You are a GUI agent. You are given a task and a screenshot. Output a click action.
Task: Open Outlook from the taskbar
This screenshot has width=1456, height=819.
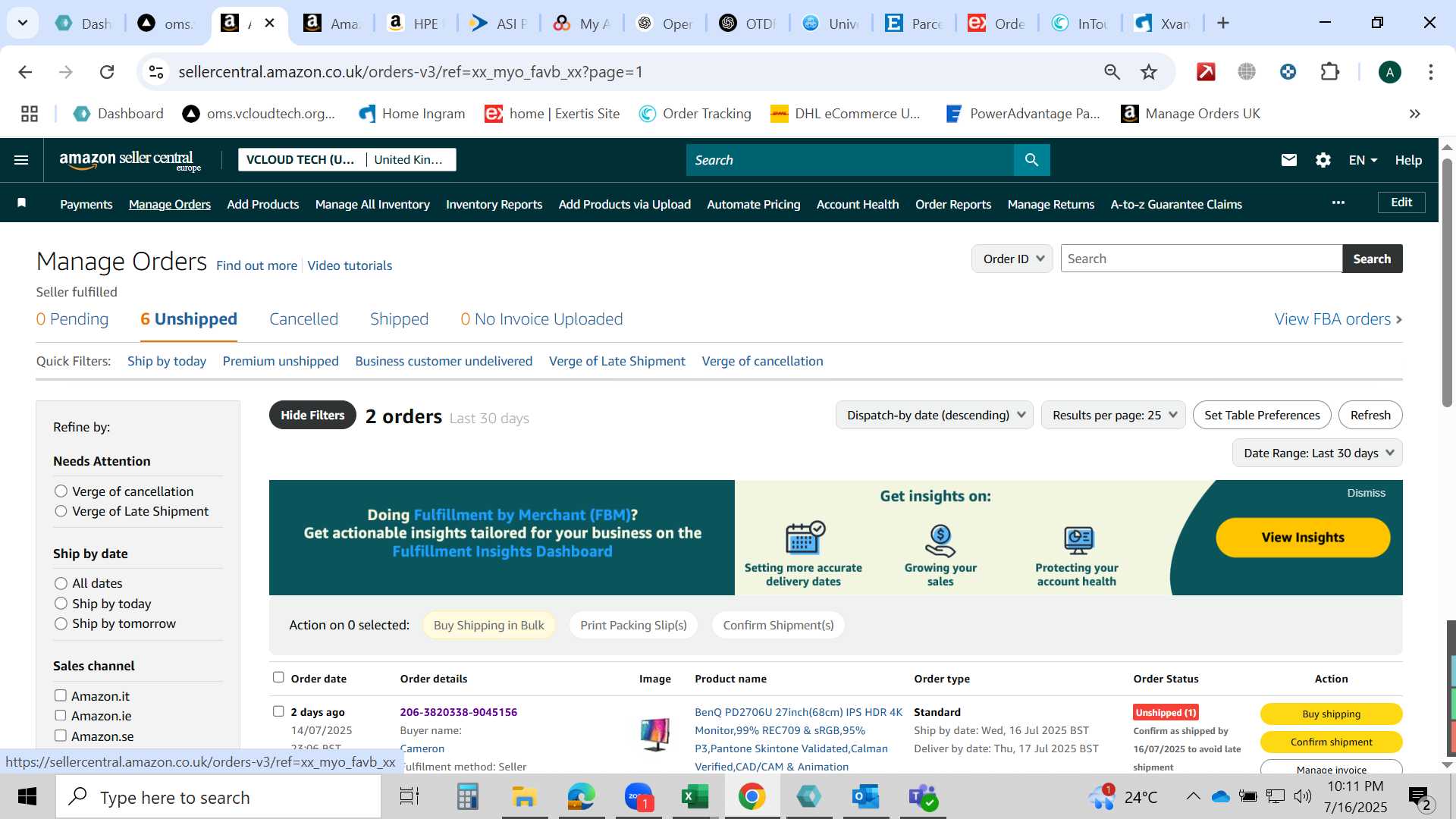click(x=865, y=797)
